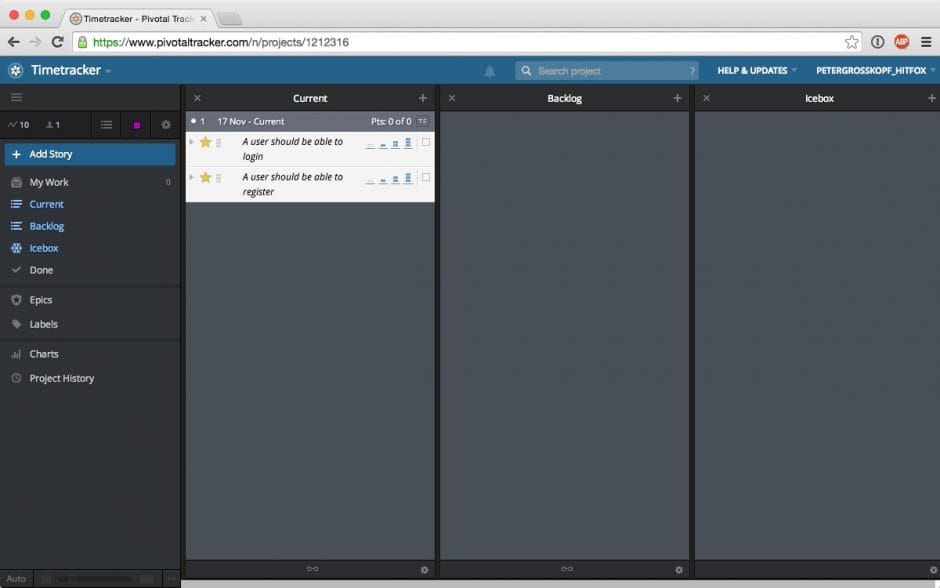Image resolution: width=940 pixels, height=588 pixels.
Task: Open My Work from the sidebar
Action: [49, 182]
